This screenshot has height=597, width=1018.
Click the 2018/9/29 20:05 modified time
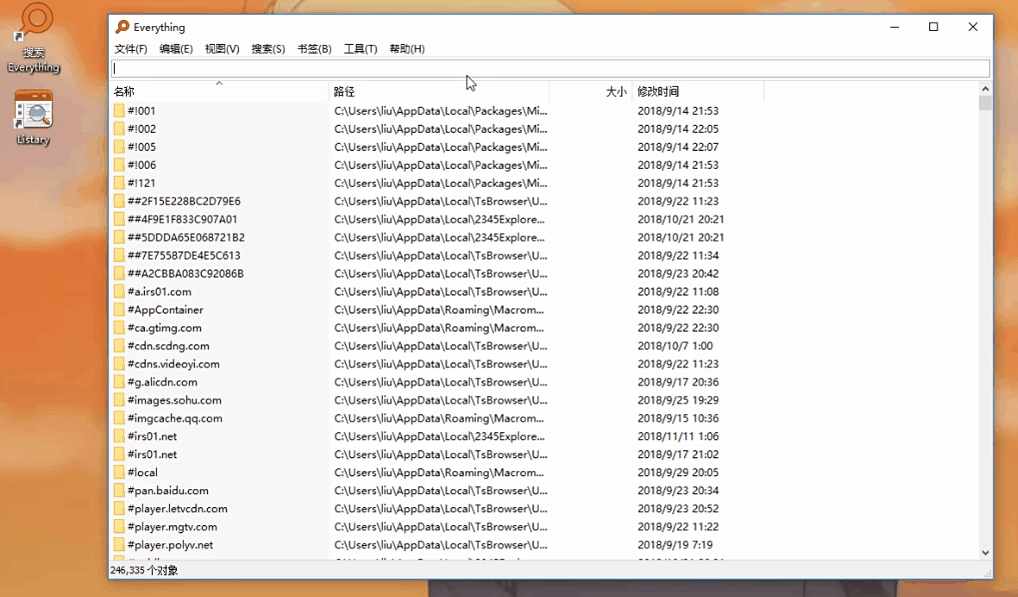tap(678, 473)
